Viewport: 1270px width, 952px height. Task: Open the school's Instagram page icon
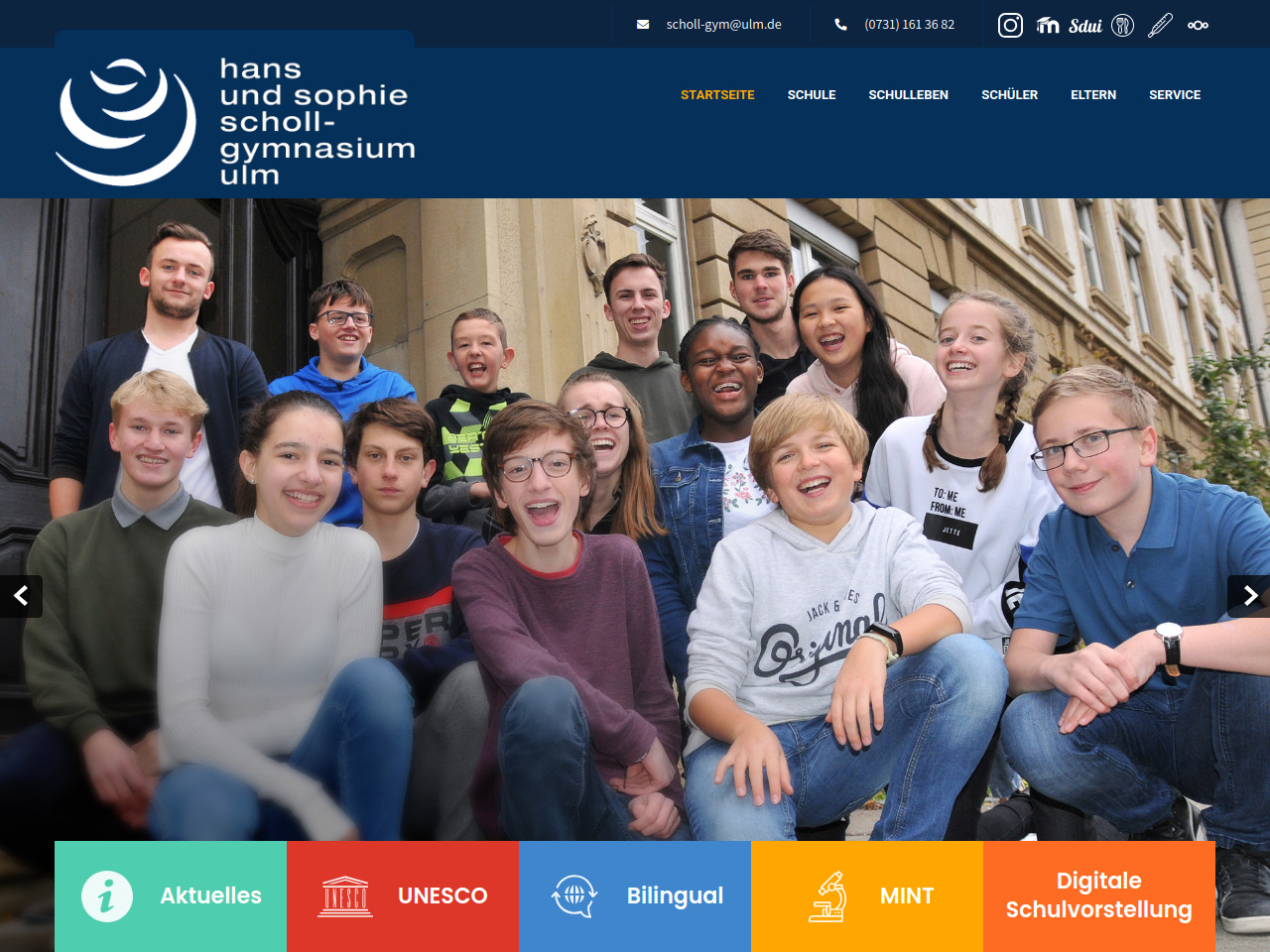(1010, 25)
